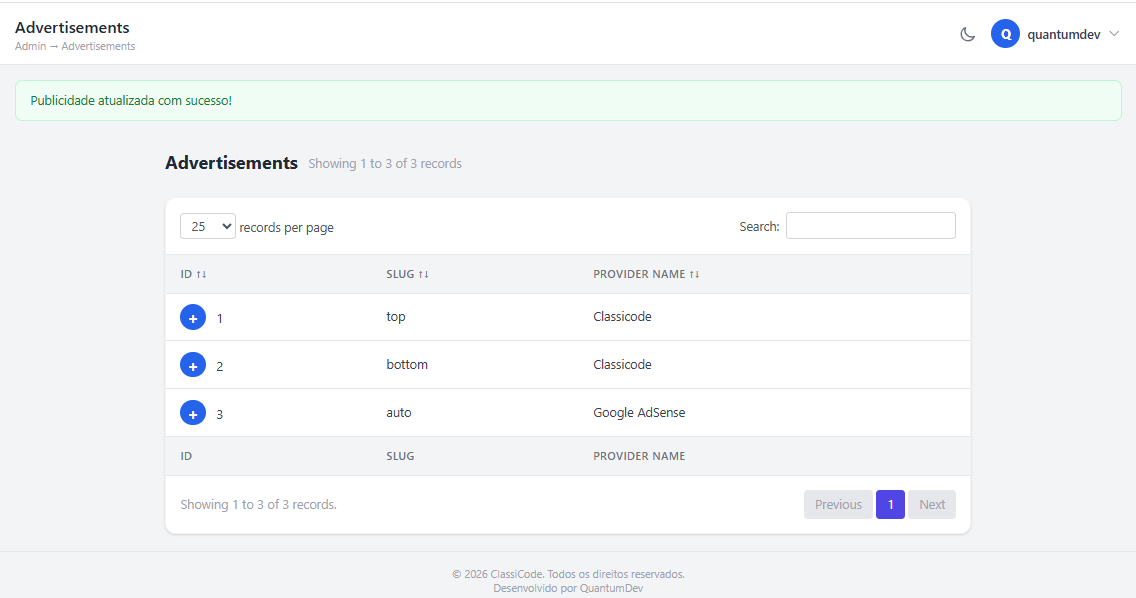The width and height of the screenshot is (1136, 598).
Task: Click 'Showing 1 to 3 of 3 records.' footer text
Action: tap(259, 504)
